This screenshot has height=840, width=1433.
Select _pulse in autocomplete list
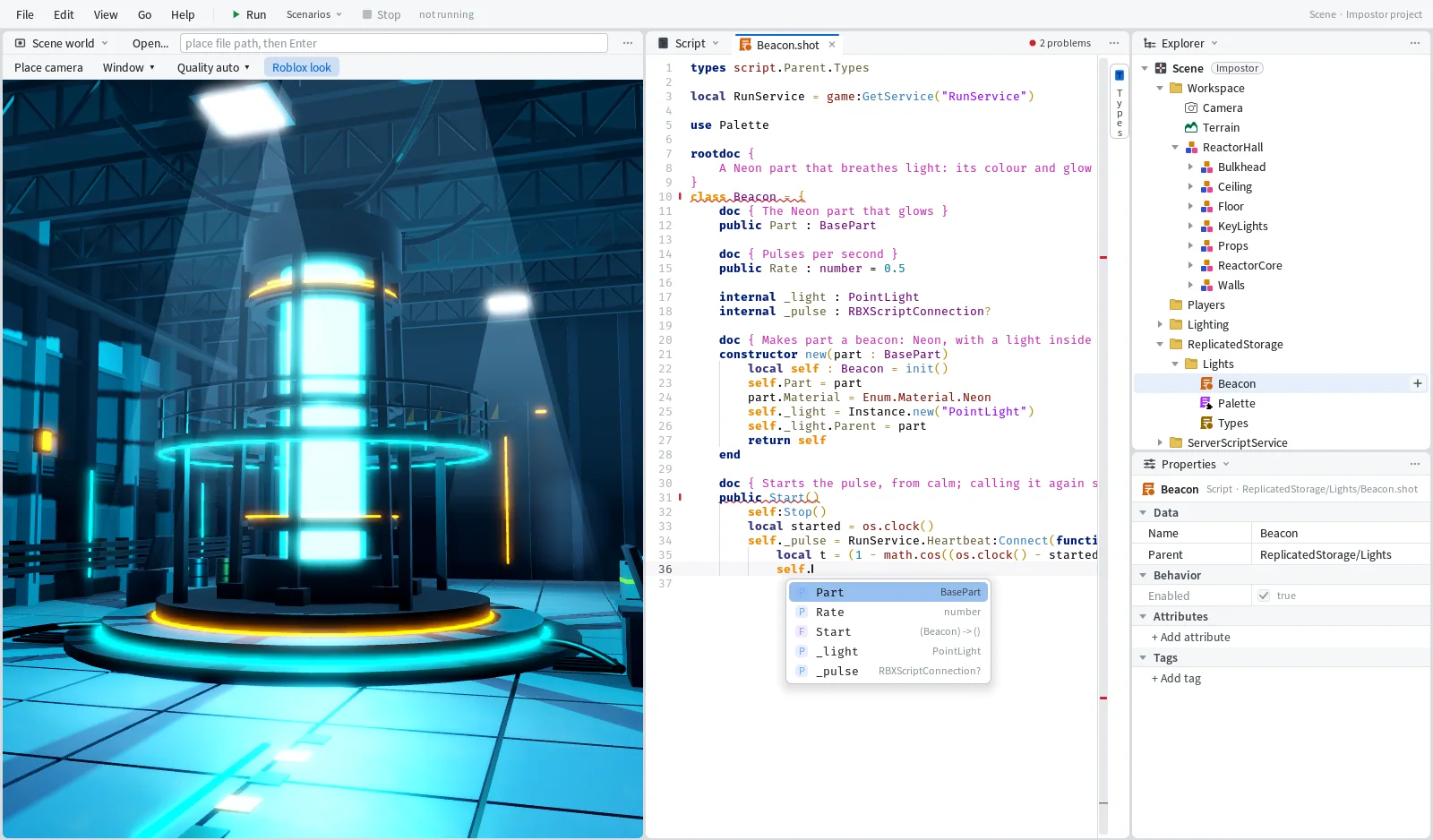(x=888, y=671)
